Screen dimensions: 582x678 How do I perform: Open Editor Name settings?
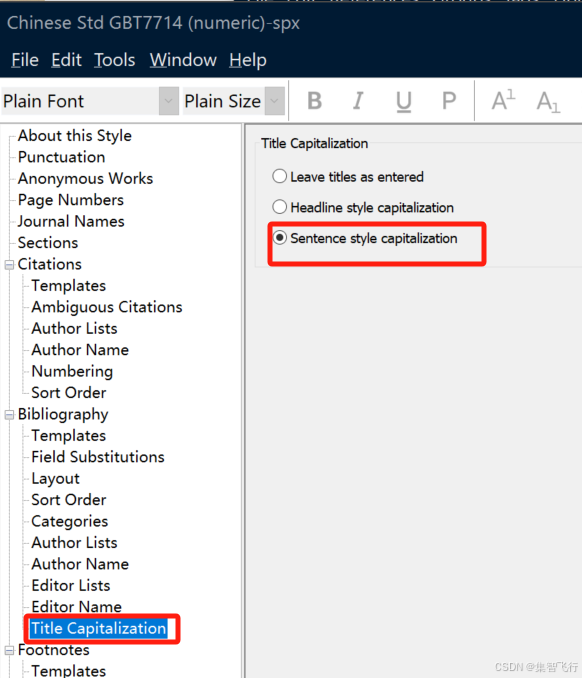coord(76,607)
